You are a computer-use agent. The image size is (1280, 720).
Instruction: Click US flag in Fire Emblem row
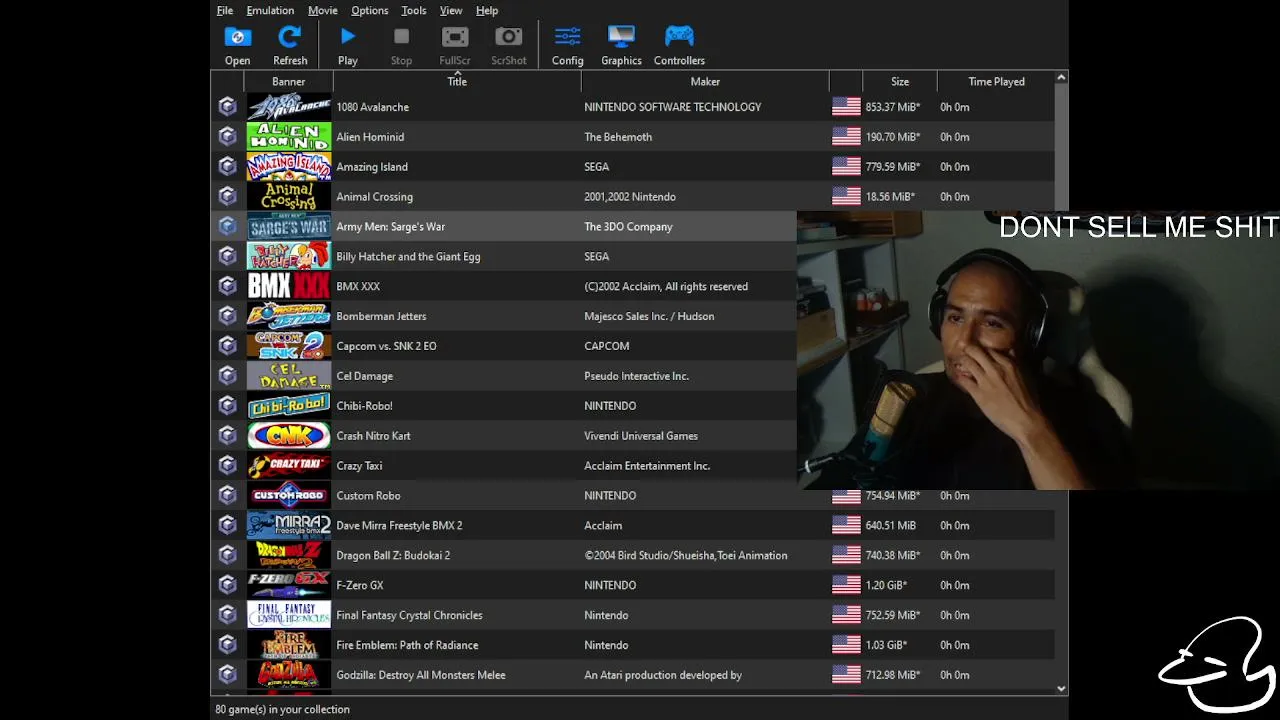pos(846,645)
